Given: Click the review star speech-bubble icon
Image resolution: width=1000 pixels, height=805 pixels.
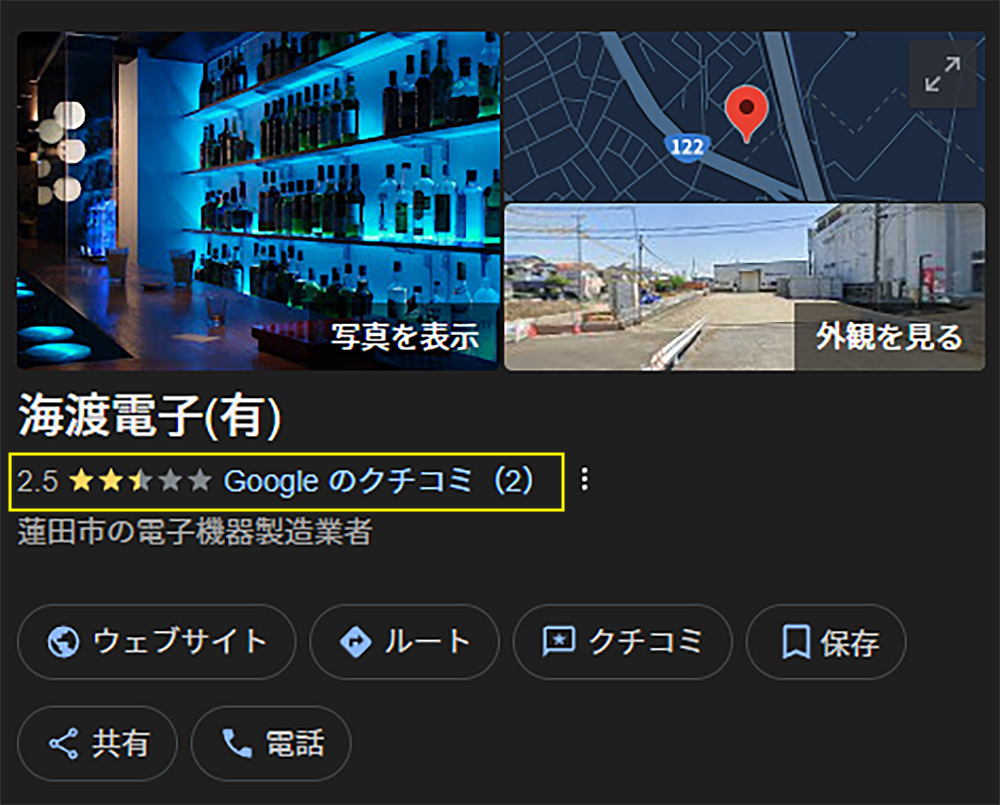Looking at the screenshot, I should tap(559, 642).
